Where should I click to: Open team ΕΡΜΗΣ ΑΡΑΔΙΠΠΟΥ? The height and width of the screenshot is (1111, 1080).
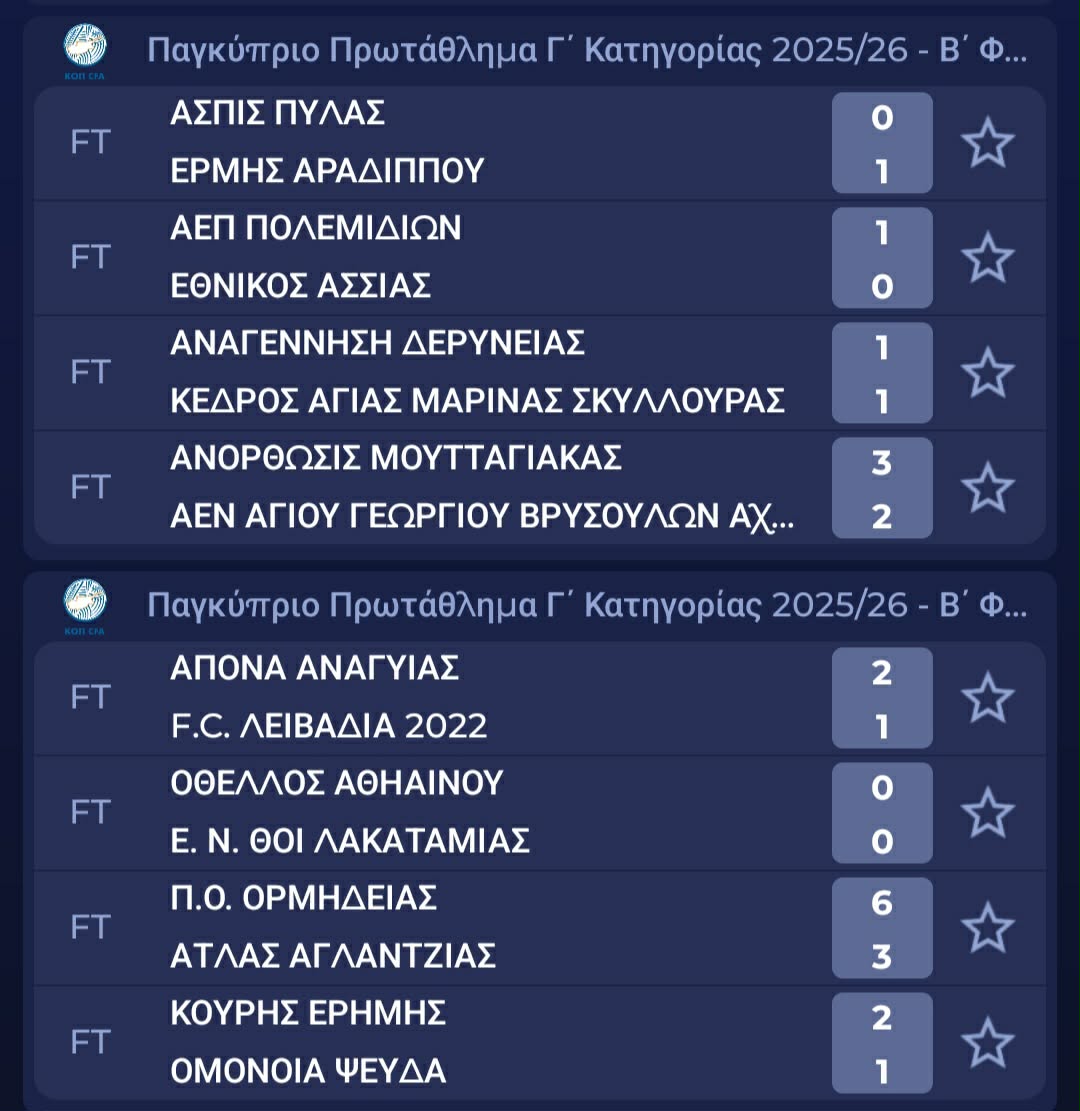click(x=327, y=172)
